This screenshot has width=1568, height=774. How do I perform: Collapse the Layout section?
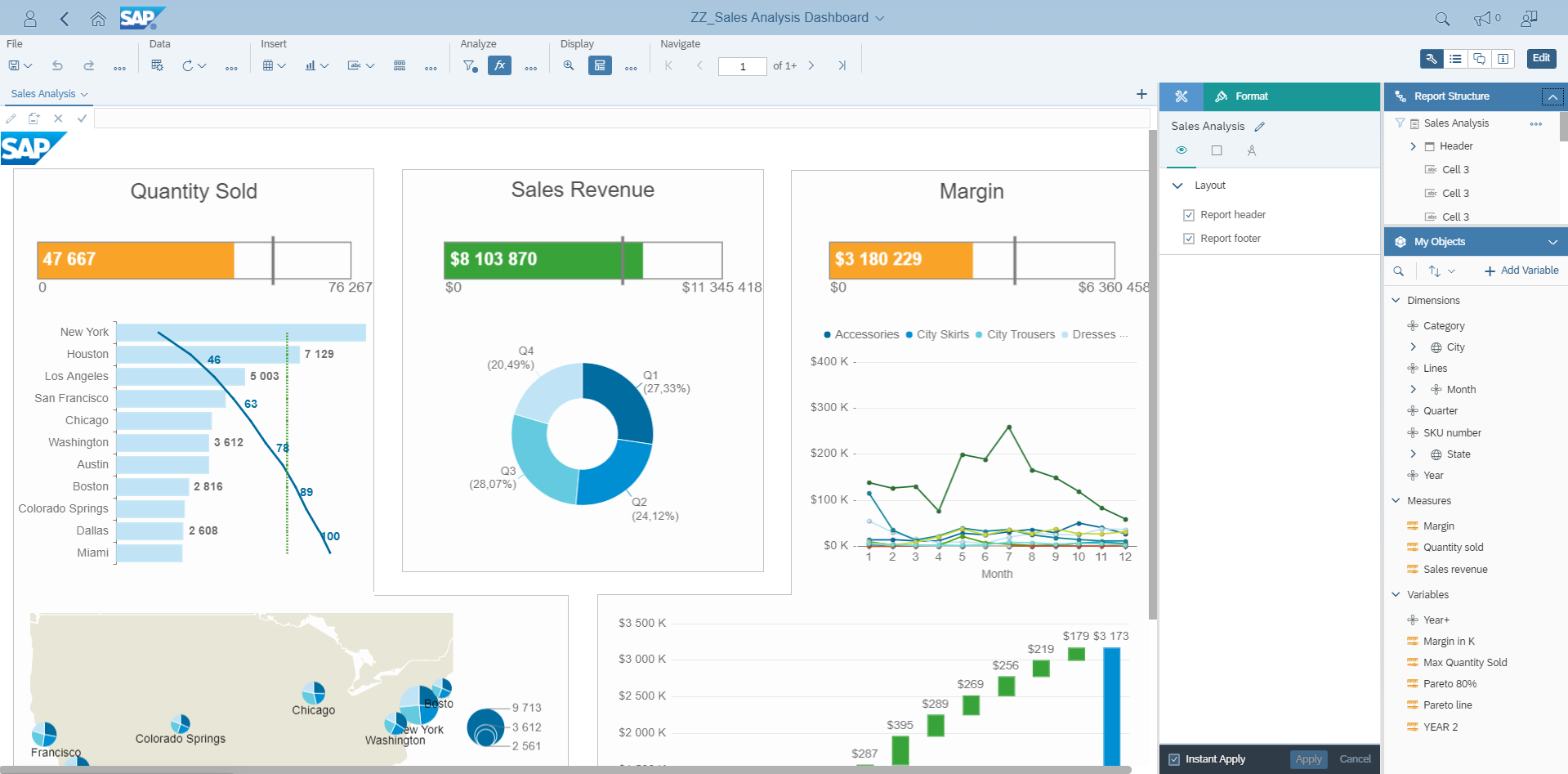(x=1177, y=185)
